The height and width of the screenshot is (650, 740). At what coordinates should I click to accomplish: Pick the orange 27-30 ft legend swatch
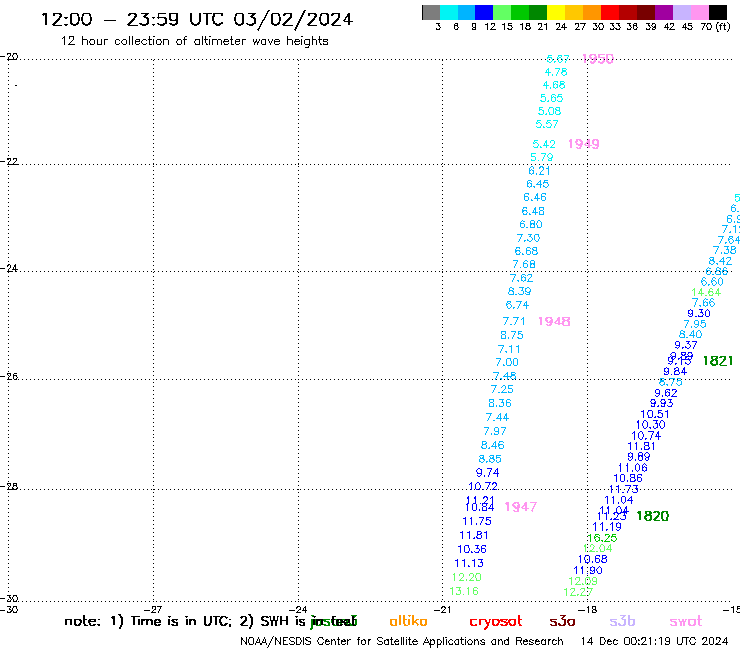pos(592,12)
